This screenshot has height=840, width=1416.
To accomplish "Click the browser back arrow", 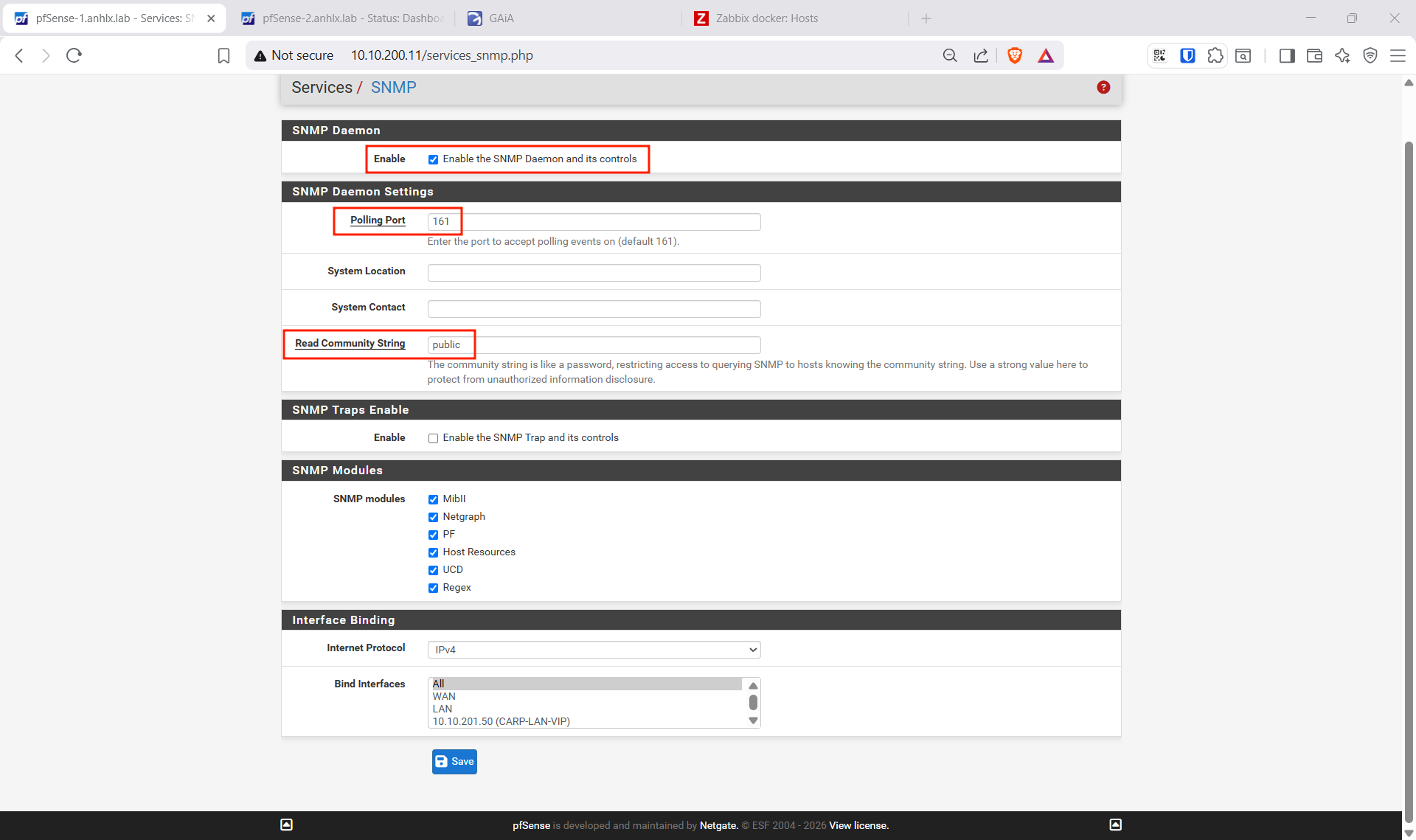I will pyautogui.click(x=19, y=55).
